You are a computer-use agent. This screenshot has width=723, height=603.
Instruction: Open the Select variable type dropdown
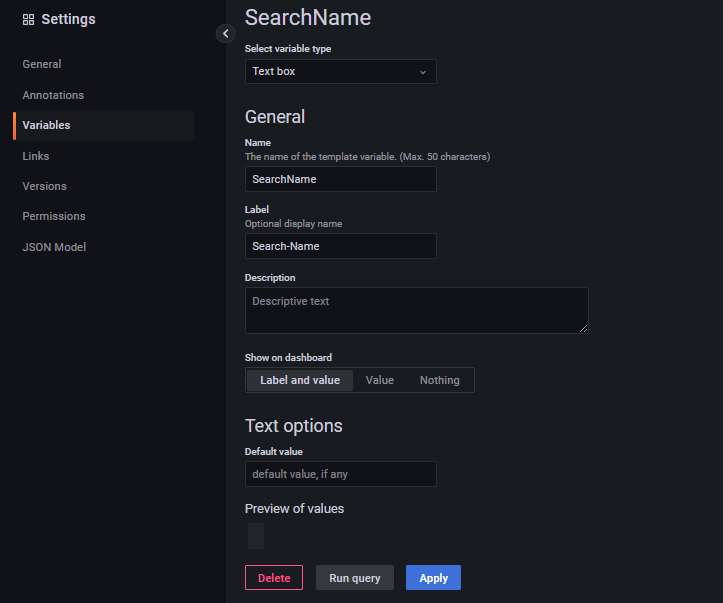pyautogui.click(x=340, y=72)
